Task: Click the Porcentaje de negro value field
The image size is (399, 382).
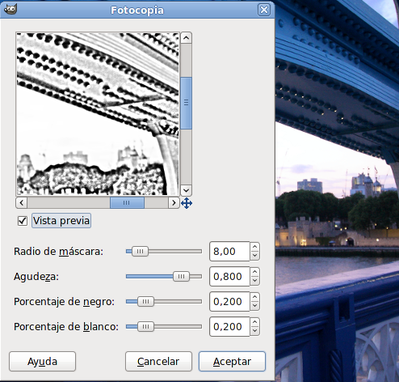Action: (230, 301)
